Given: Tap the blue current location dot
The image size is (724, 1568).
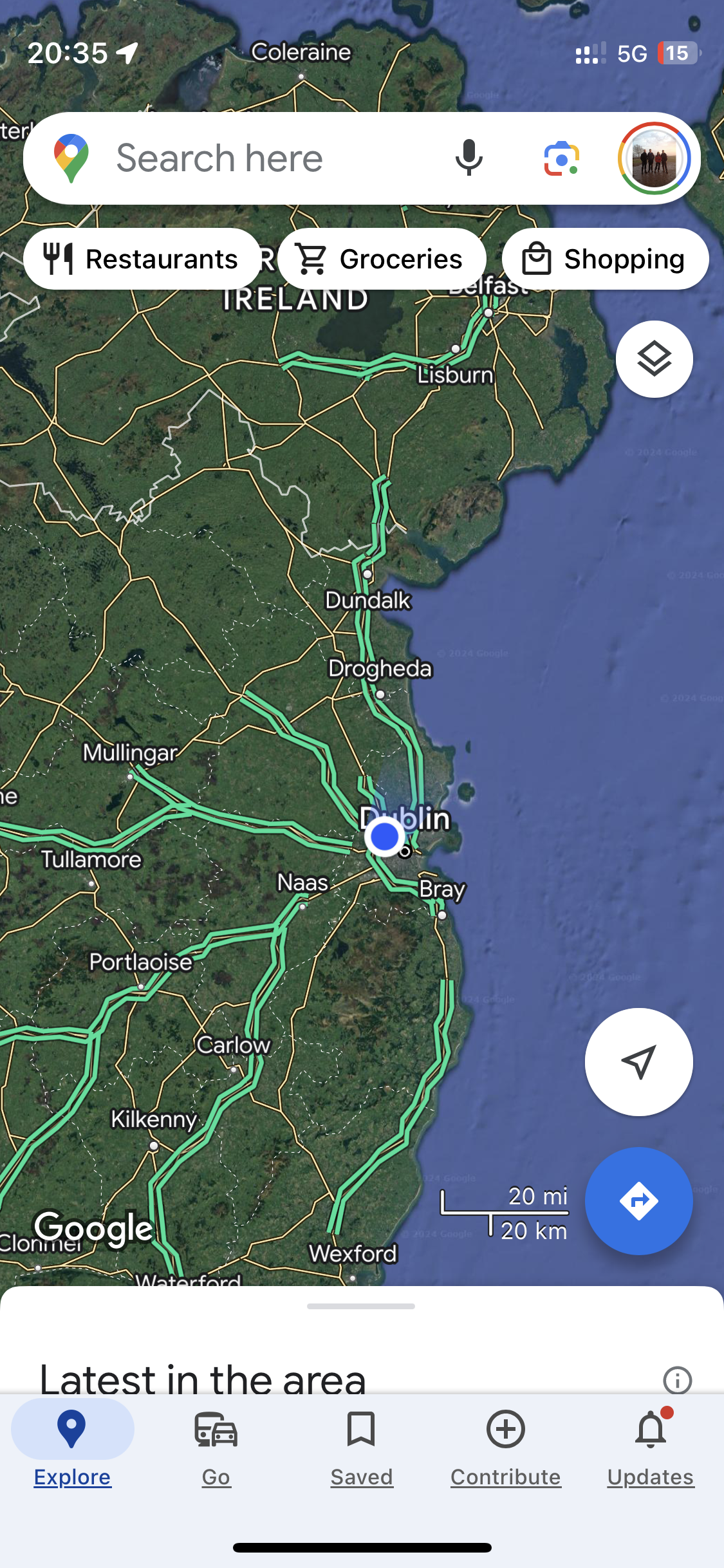Looking at the screenshot, I should point(384,837).
